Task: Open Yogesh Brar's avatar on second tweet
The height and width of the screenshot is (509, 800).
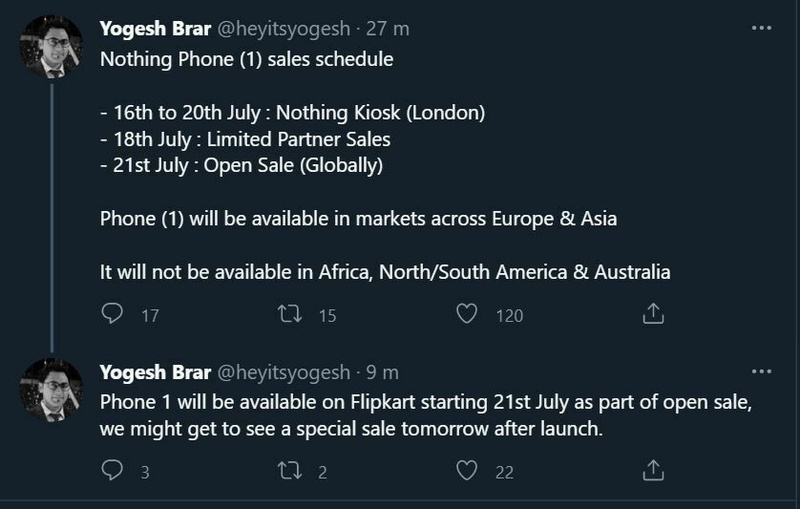Action: pos(51,390)
